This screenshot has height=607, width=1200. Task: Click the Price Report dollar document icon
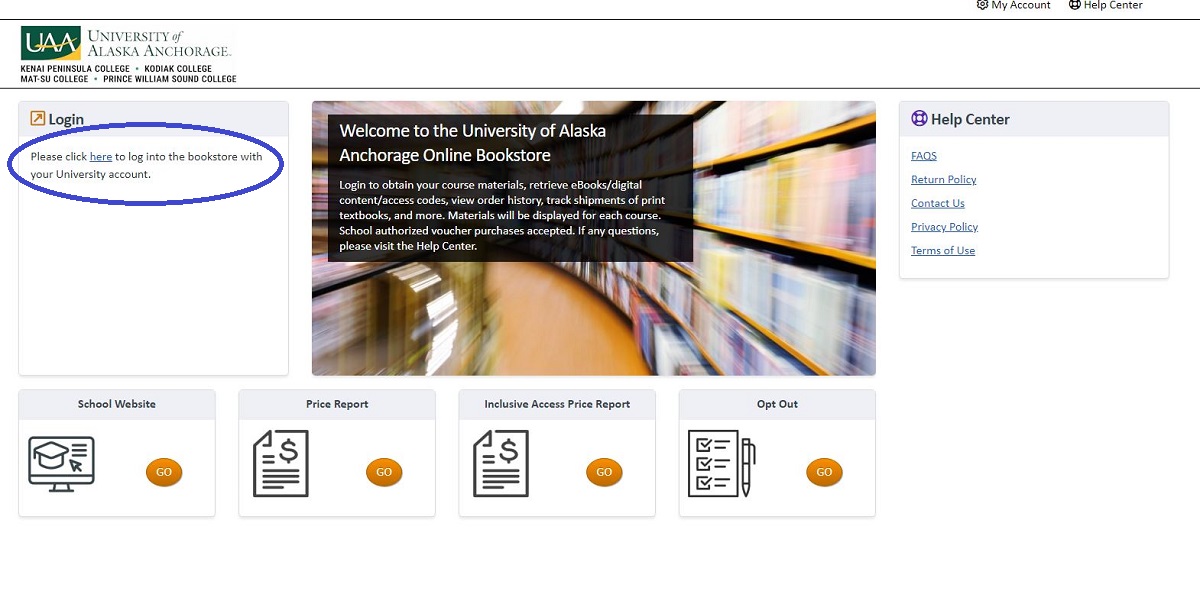(x=281, y=464)
